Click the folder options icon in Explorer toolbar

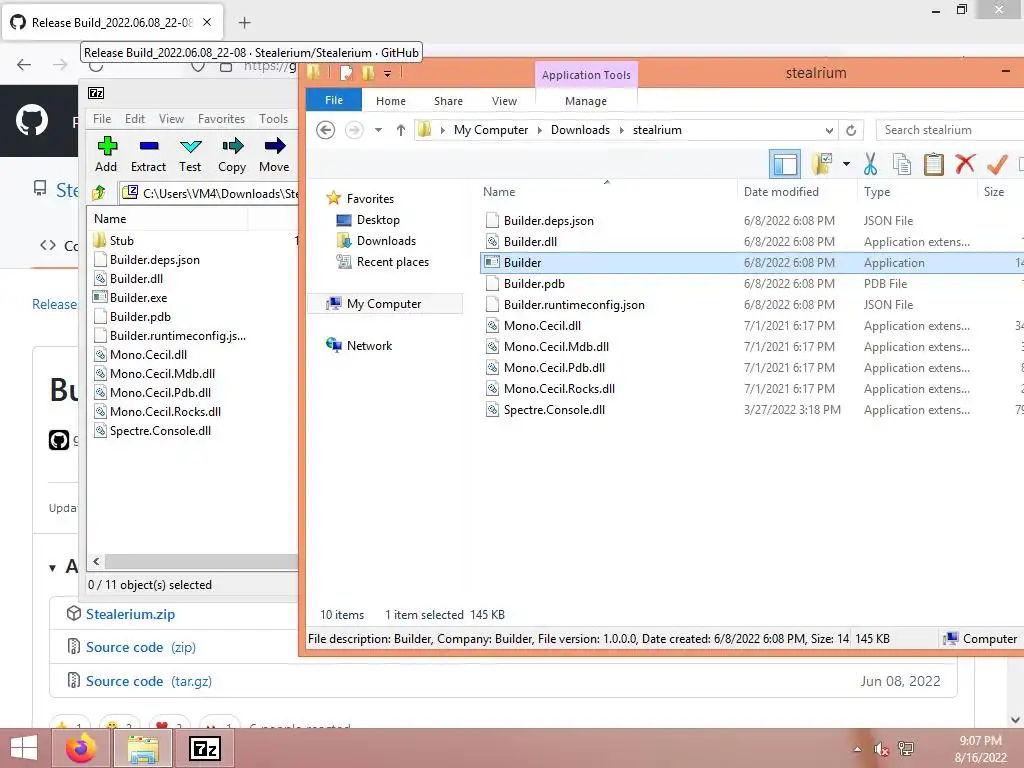(822, 164)
